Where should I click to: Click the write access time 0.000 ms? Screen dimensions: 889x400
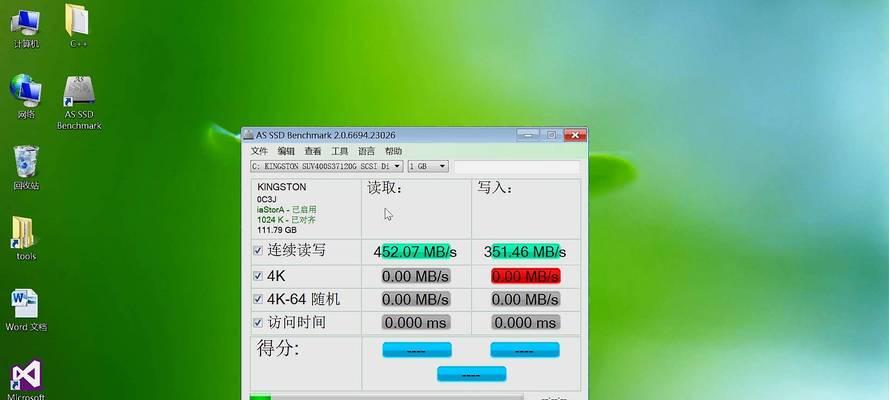[526, 322]
